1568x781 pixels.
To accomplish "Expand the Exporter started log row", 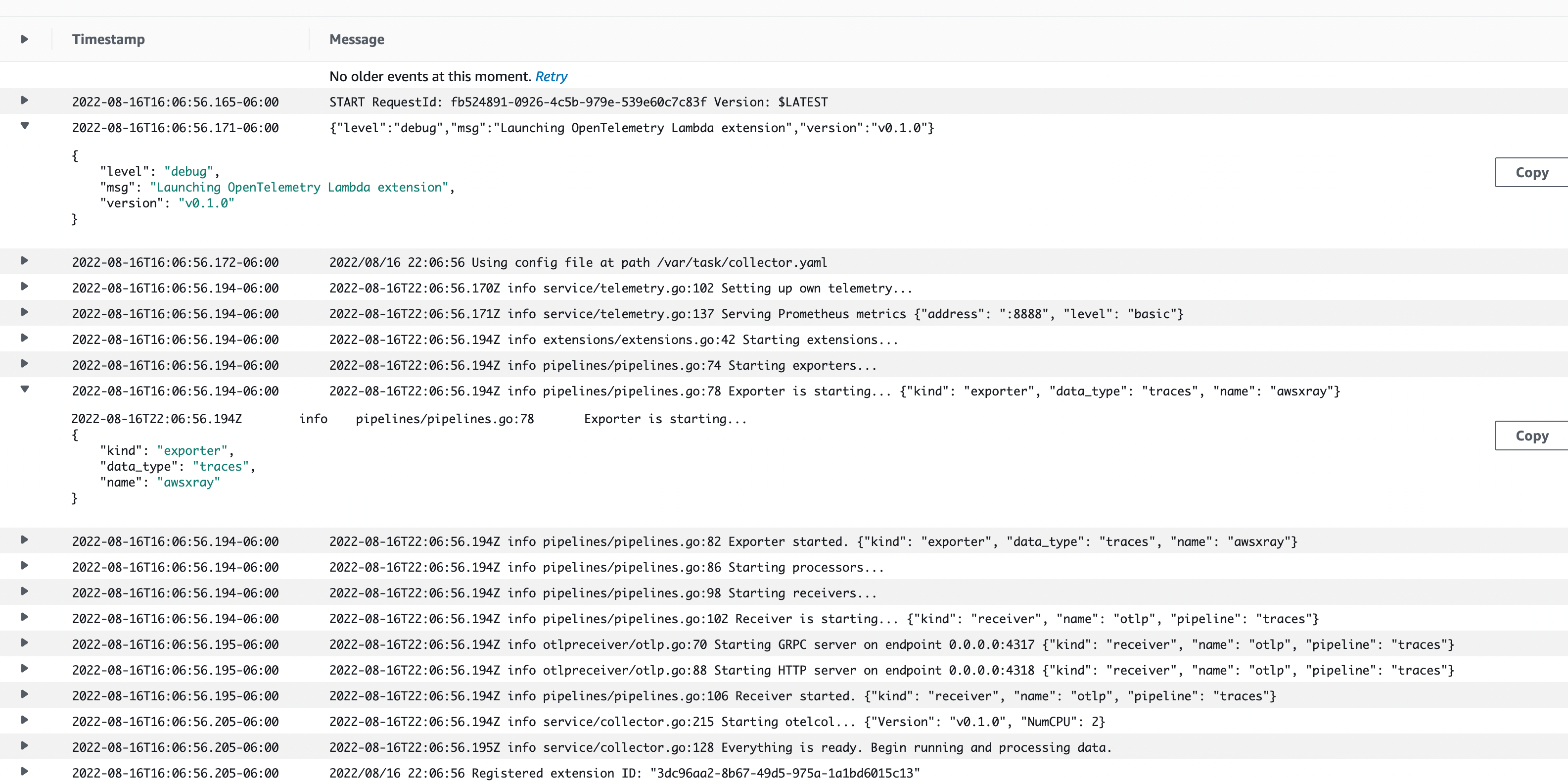I will pyautogui.click(x=24, y=540).
